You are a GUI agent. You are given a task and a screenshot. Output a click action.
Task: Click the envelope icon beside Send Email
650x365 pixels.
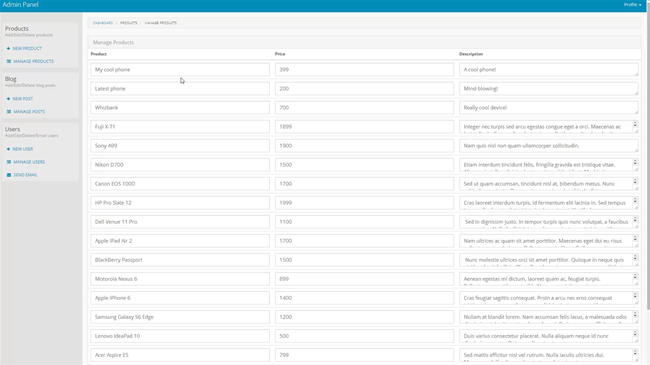pyautogui.click(x=9, y=175)
